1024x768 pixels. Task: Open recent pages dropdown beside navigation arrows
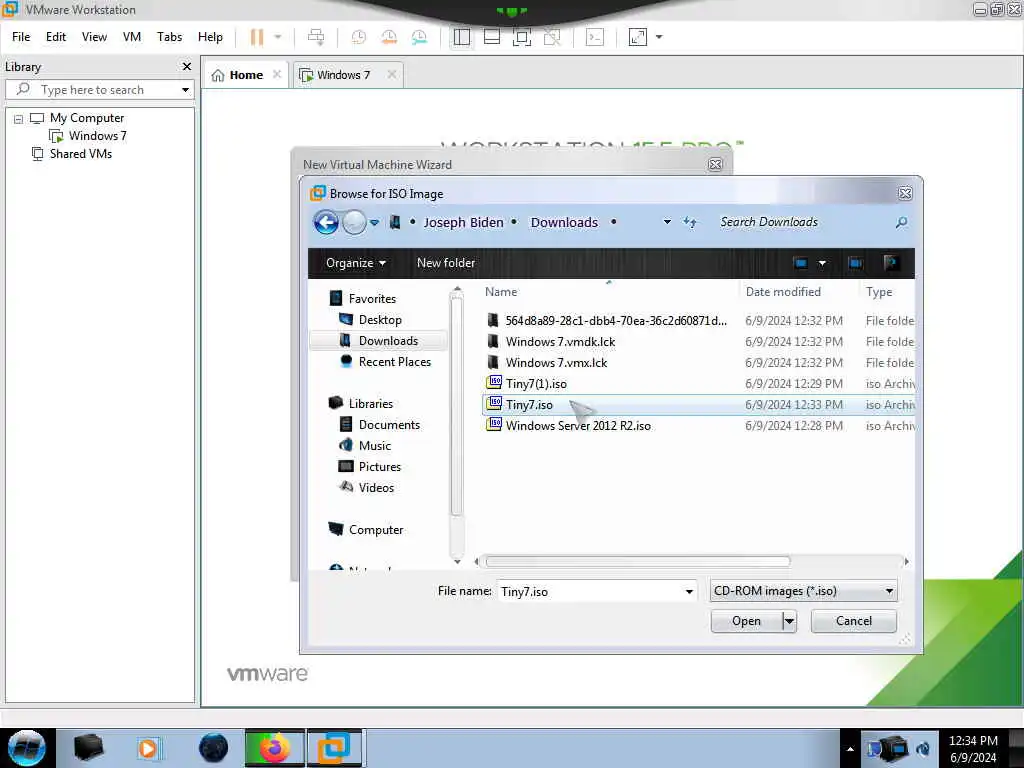(375, 223)
